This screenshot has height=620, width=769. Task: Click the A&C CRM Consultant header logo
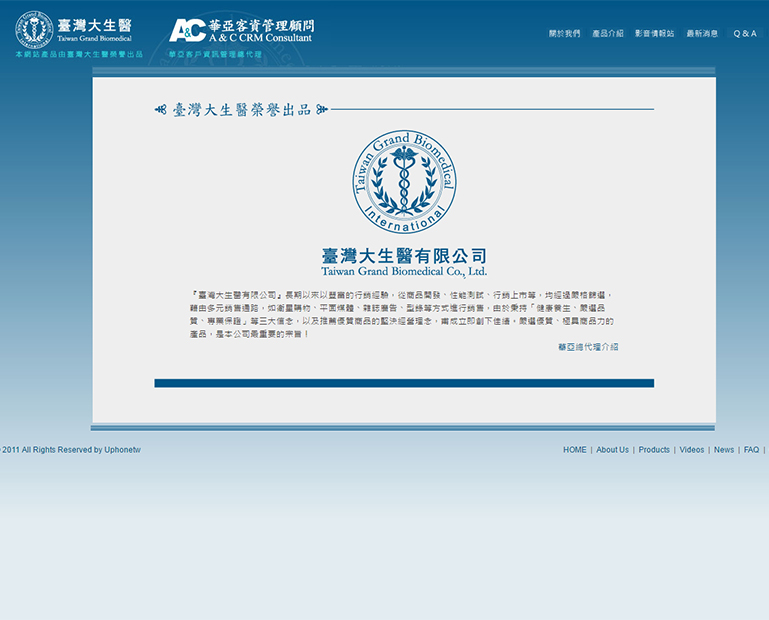coord(242,30)
